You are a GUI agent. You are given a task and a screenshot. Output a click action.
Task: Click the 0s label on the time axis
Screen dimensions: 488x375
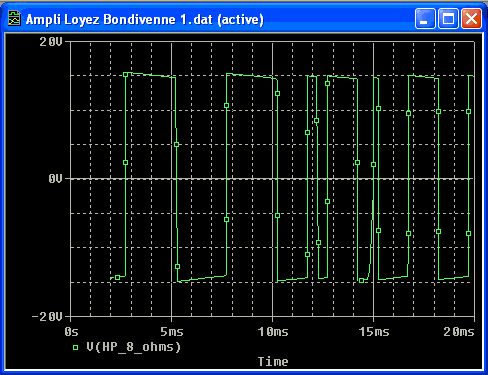71,332
